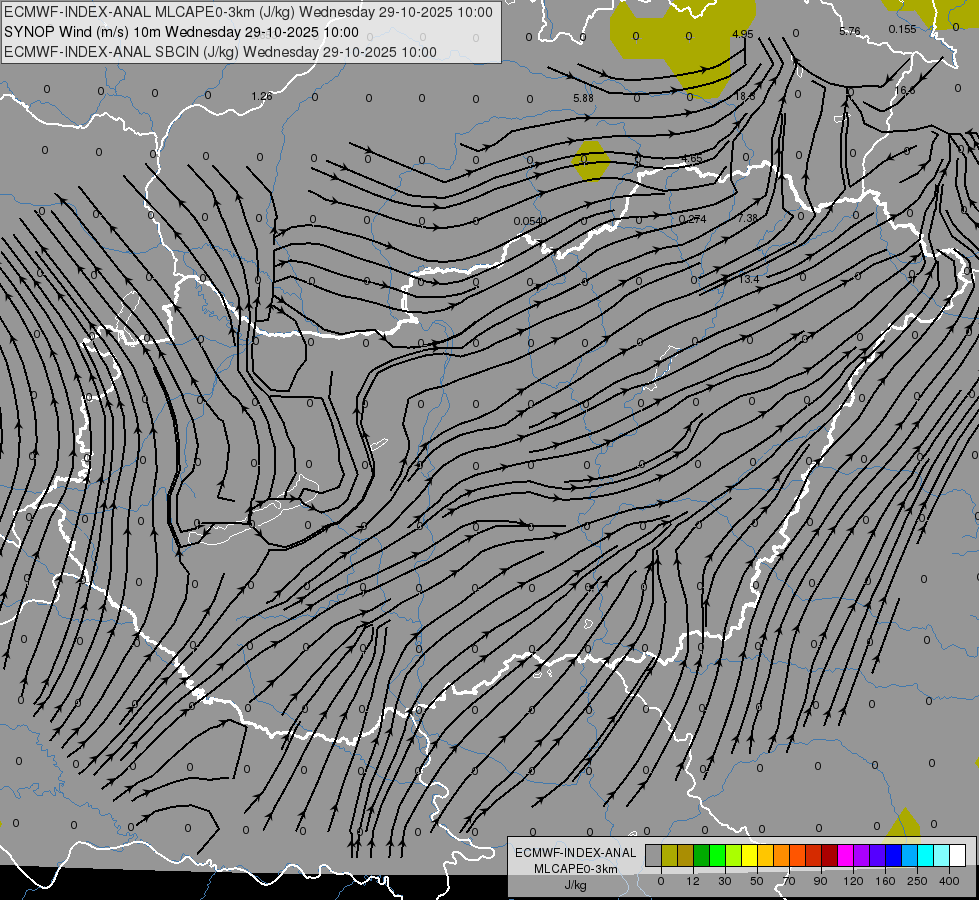Click the legend tick label 400
Image resolution: width=979 pixels, height=900 pixels.
tap(949, 881)
